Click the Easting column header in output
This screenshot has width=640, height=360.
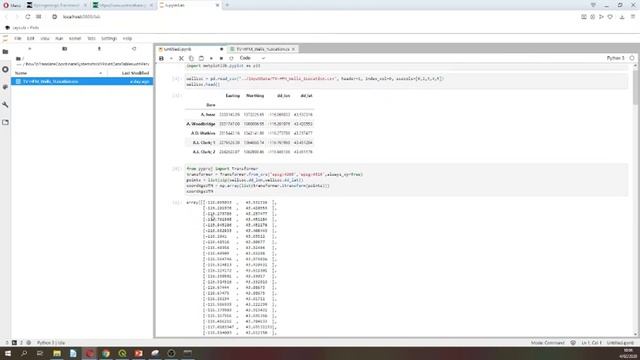pos(233,96)
